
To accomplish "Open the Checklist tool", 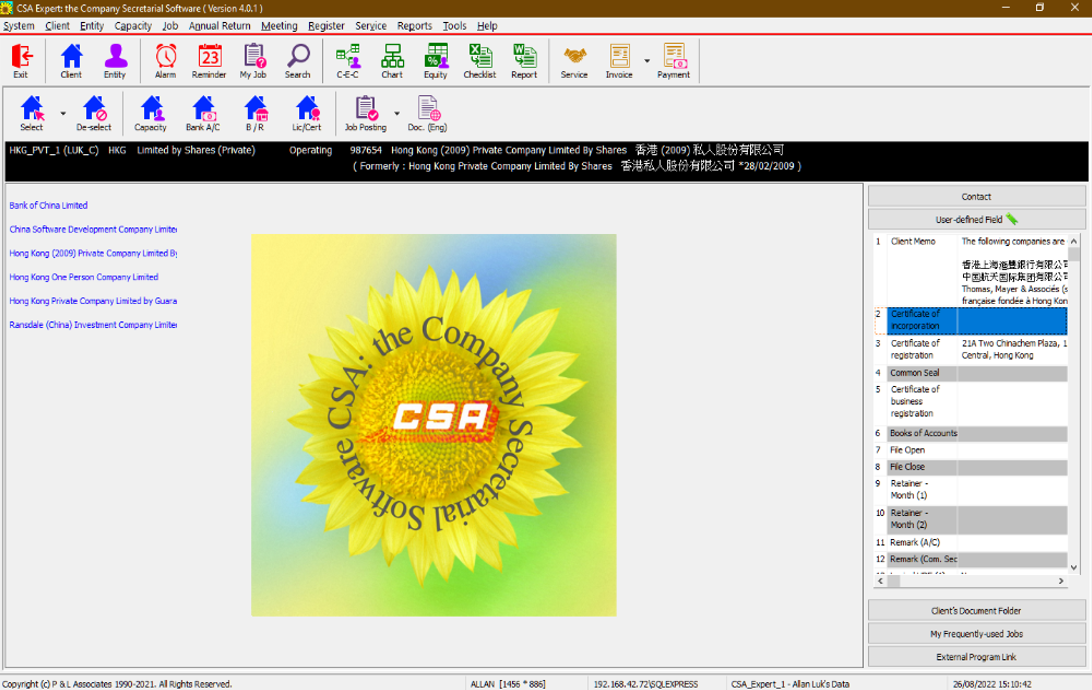I will point(479,61).
